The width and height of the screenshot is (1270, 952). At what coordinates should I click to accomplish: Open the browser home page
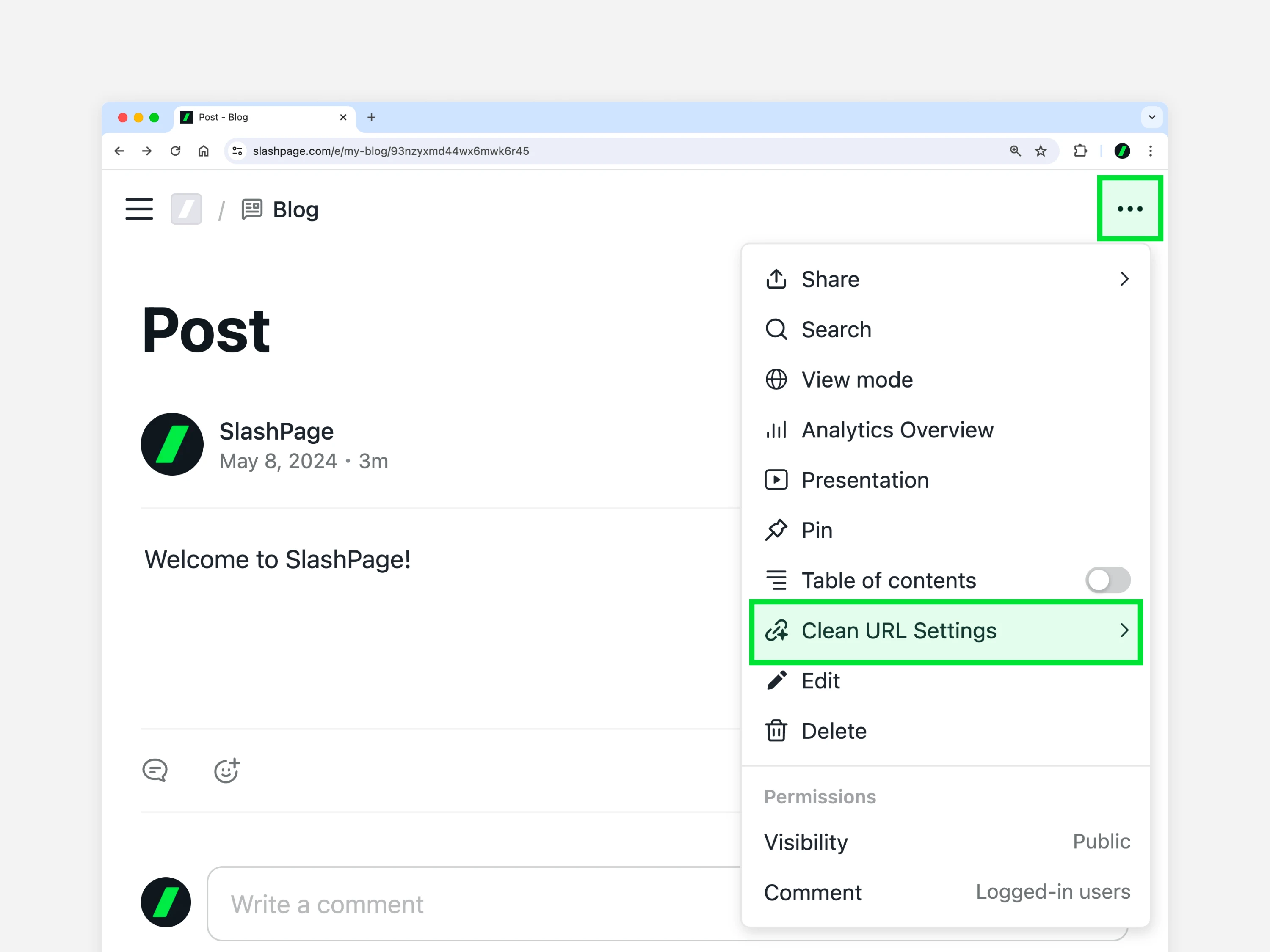pos(204,151)
